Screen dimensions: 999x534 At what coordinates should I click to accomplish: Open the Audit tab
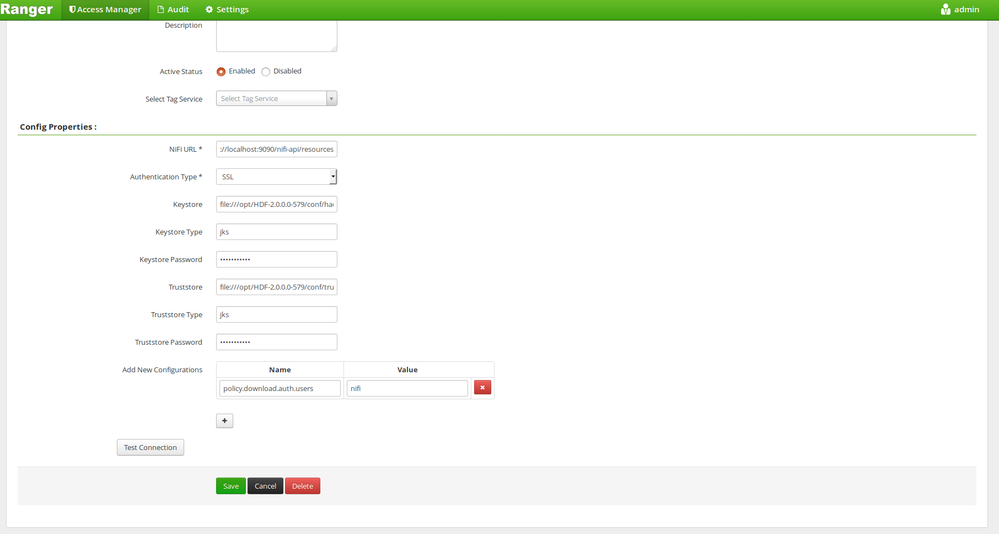coord(173,10)
